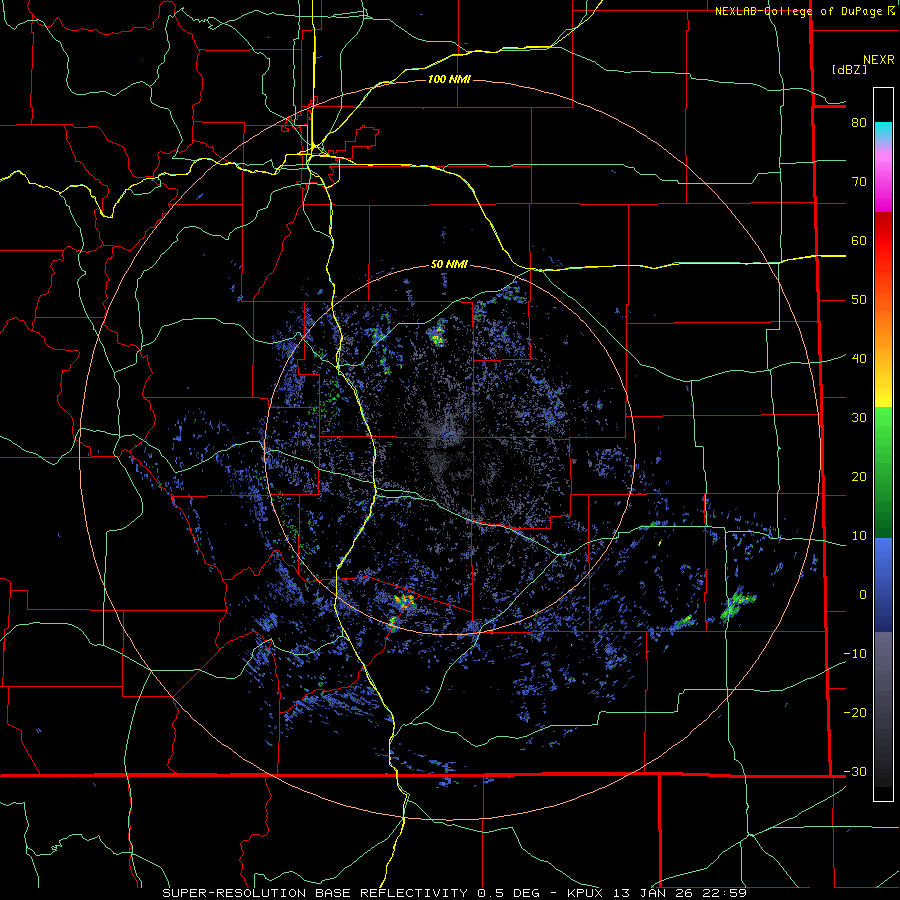Select the 50 dBZ scale value
Viewport: 900px width, 900px height.
[859, 300]
